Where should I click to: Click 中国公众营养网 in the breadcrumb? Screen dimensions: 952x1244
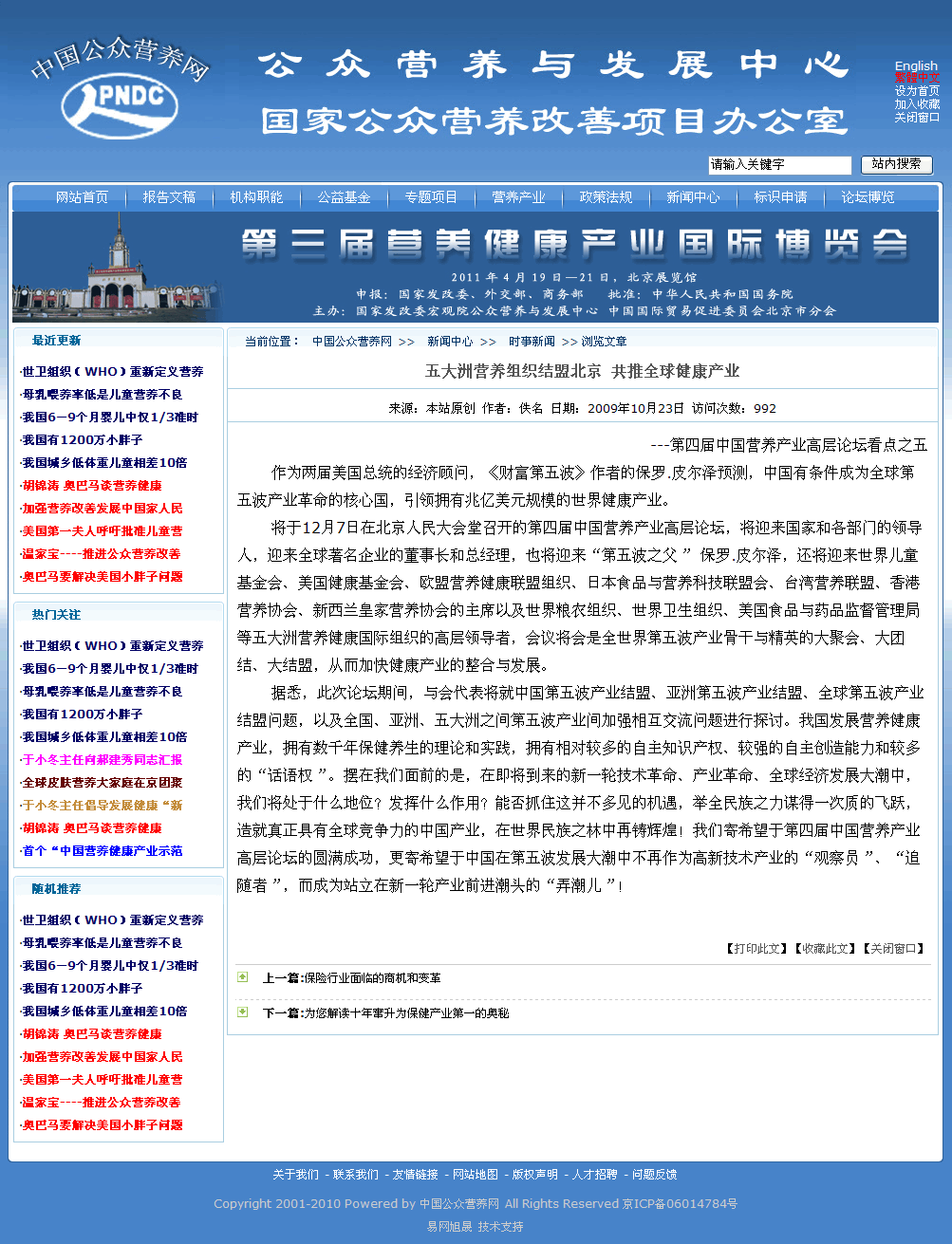click(x=352, y=342)
